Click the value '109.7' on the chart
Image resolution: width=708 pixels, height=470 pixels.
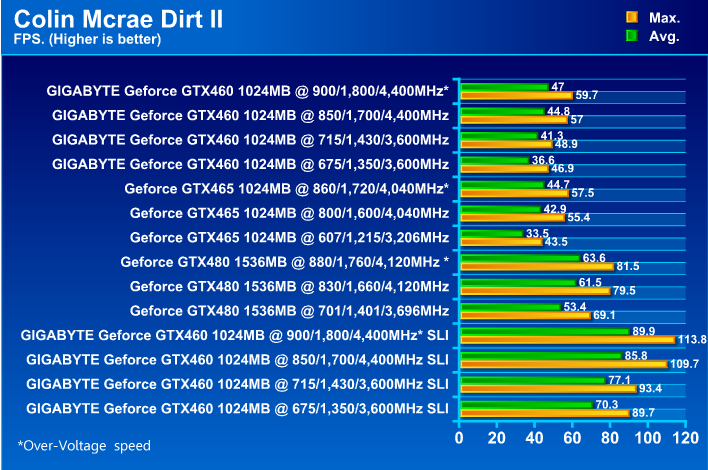tap(685, 363)
